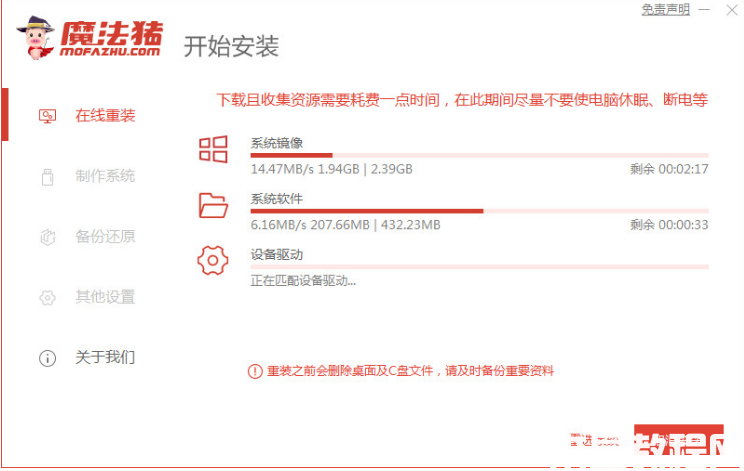This screenshot has height=471, width=744.
Task: Click the 正在匹配设备驱动 status text
Action: tap(303, 281)
